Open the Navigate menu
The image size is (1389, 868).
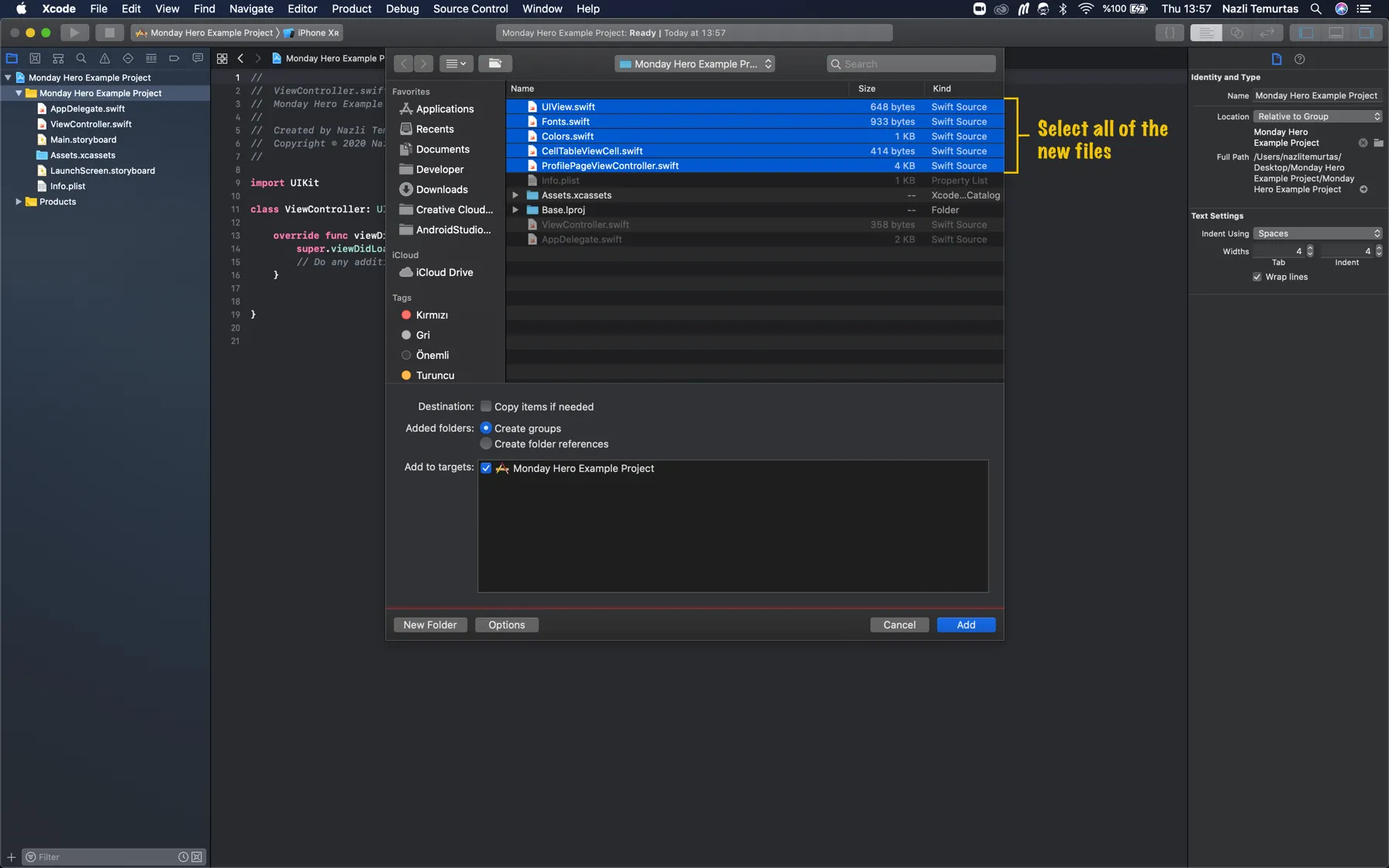coord(251,9)
